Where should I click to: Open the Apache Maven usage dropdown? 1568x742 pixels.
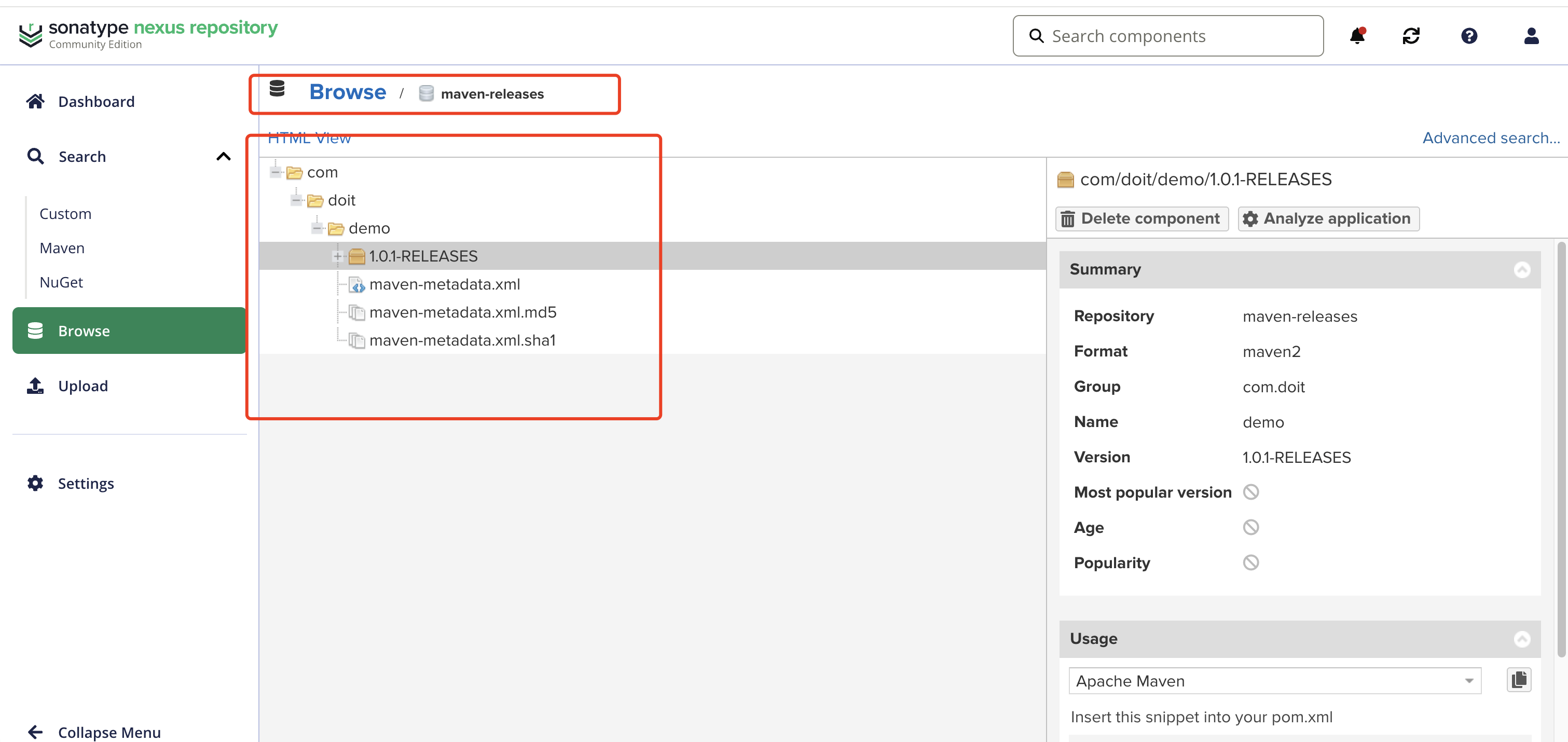1275,681
